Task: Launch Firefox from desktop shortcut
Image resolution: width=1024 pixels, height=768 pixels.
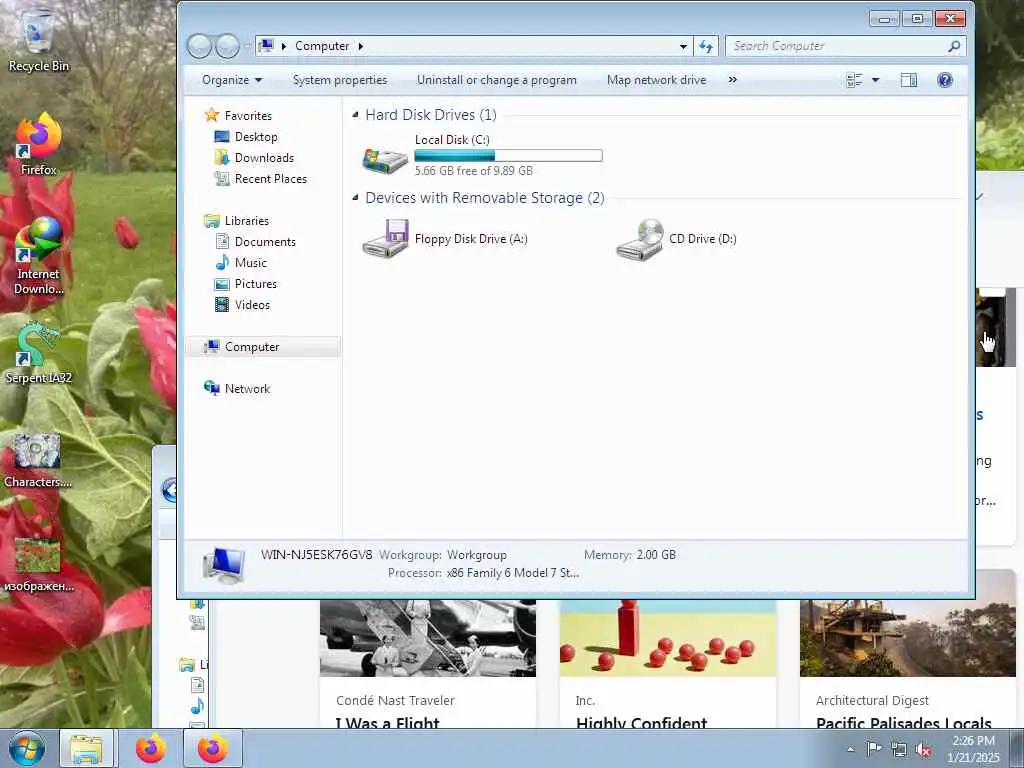Action: tap(38, 144)
